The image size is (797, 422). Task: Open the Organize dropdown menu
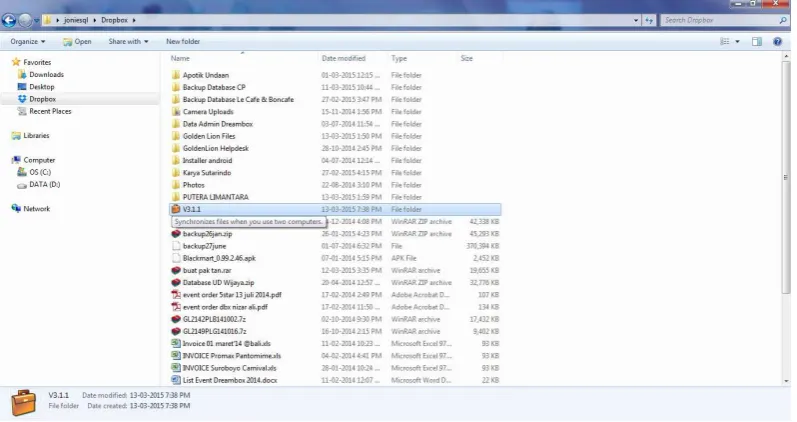pyautogui.click(x=27, y=42)
